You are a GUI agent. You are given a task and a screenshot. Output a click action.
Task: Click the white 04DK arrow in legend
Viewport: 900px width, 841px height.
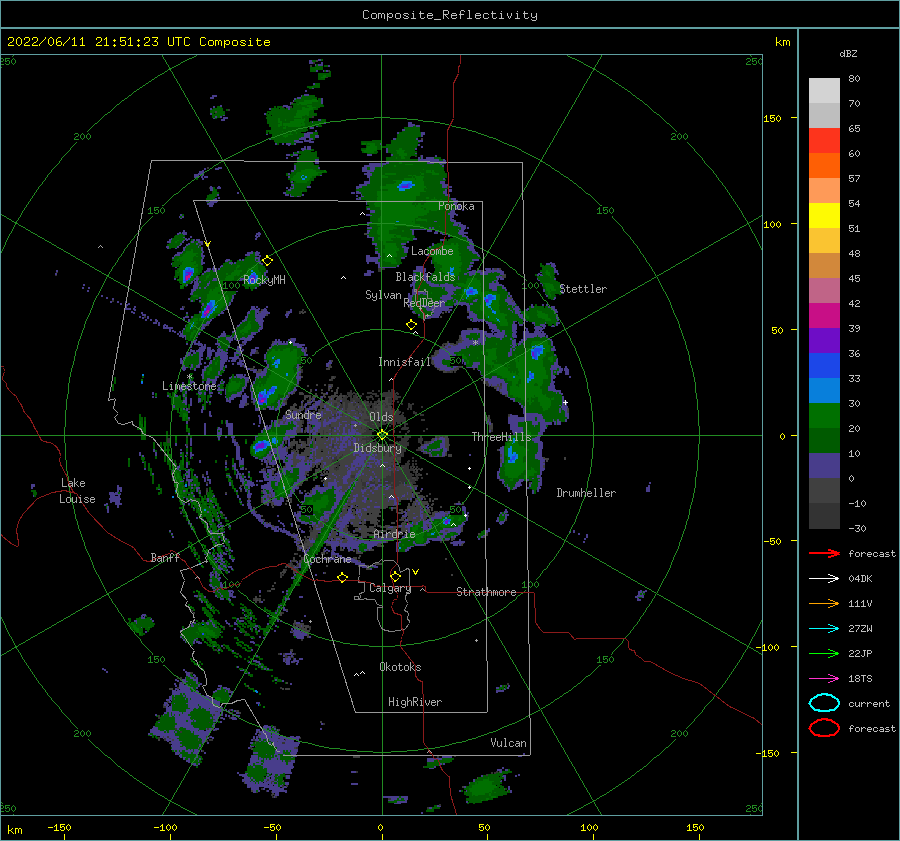(824, 579)
